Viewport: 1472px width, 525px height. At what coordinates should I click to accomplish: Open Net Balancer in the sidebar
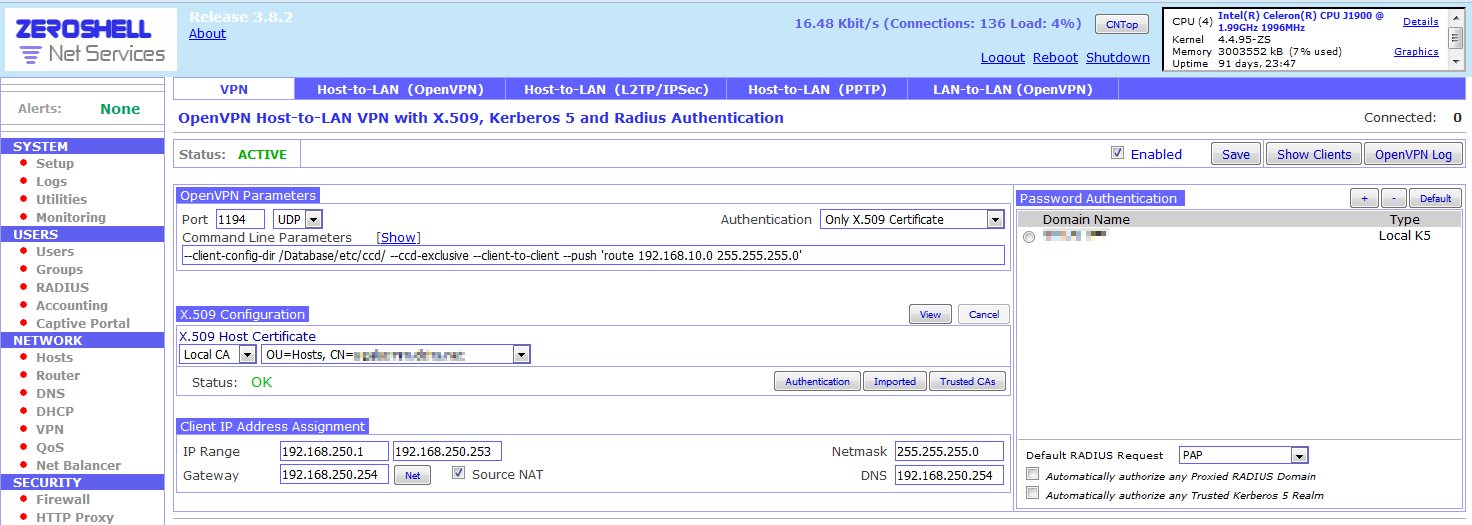78,465
